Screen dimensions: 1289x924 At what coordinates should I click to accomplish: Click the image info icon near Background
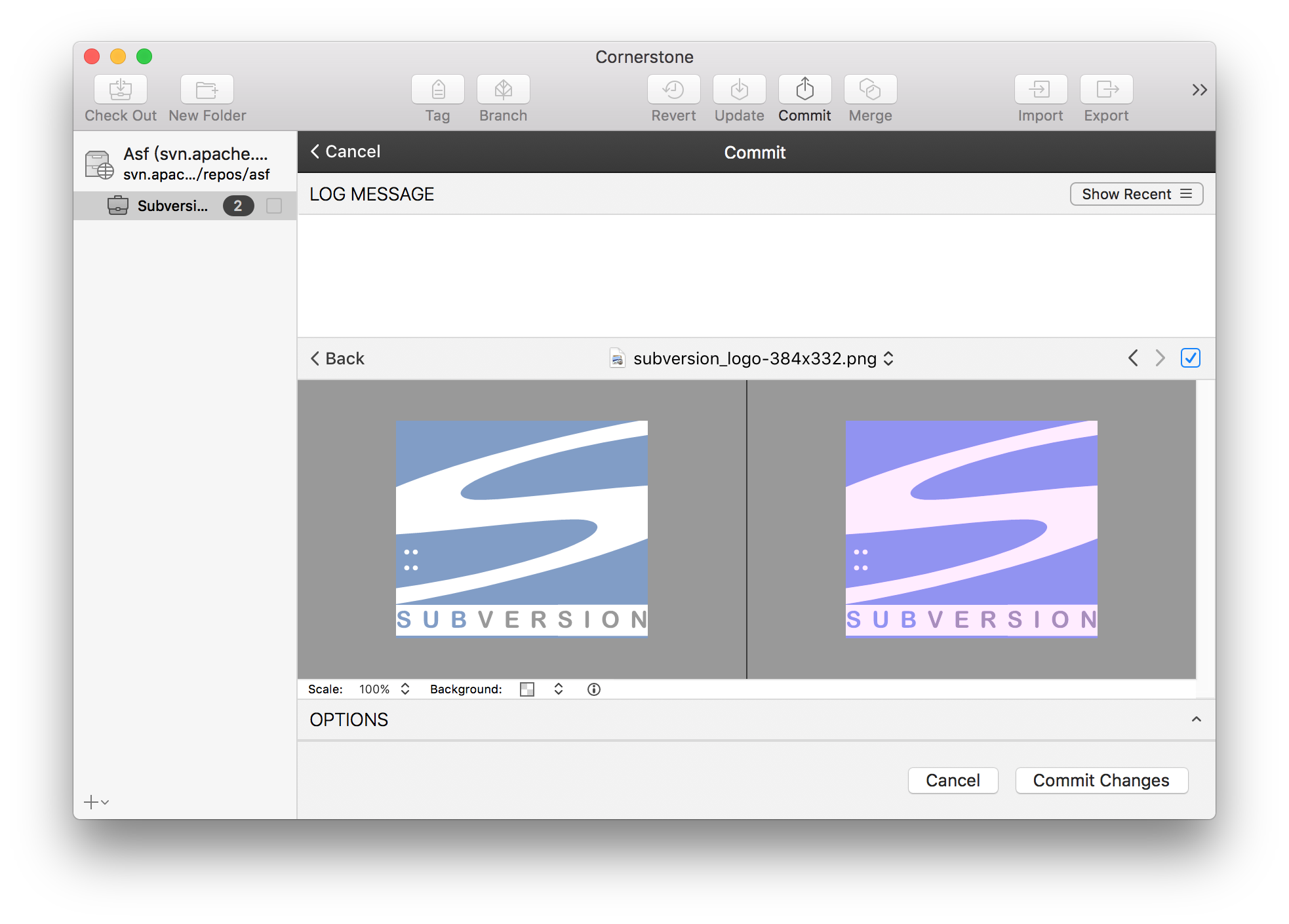593,689
